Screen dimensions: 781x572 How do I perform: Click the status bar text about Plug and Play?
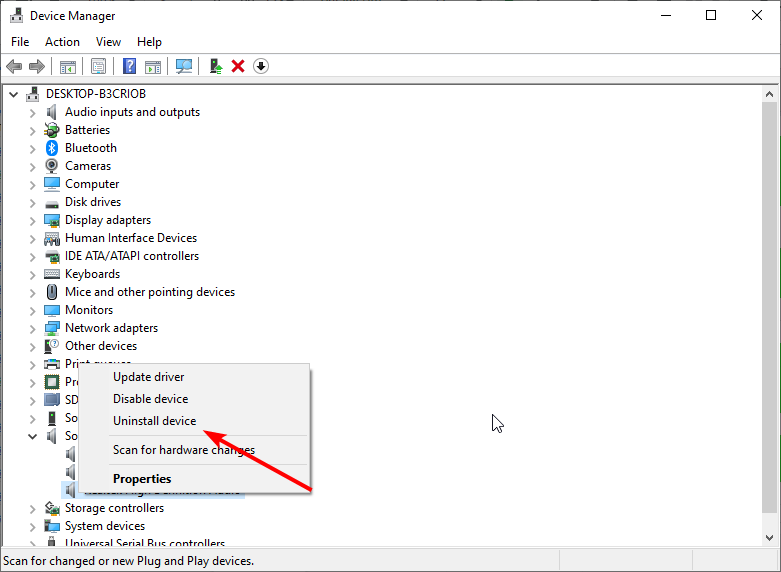pos(129,561)
